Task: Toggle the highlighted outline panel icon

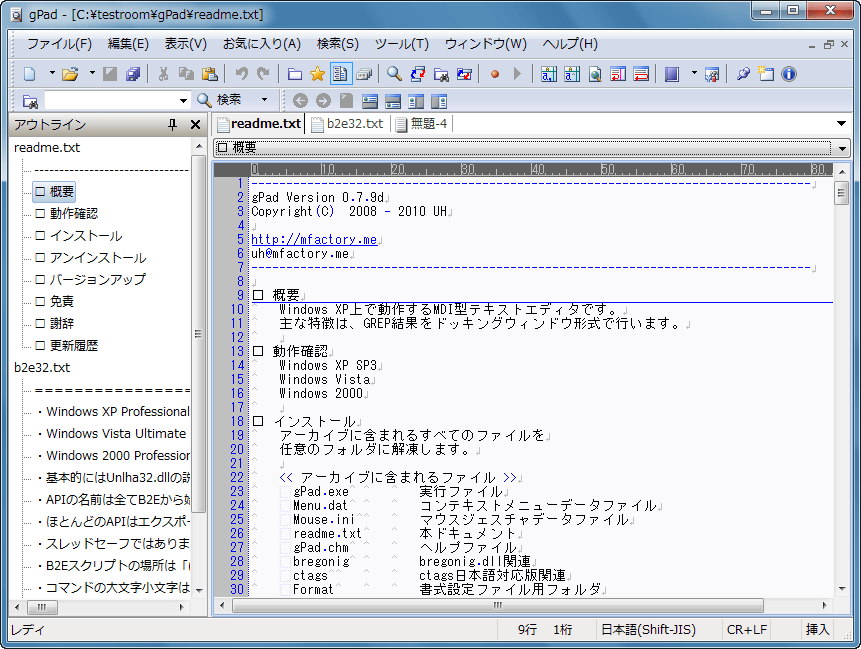Action: point(340,74)
